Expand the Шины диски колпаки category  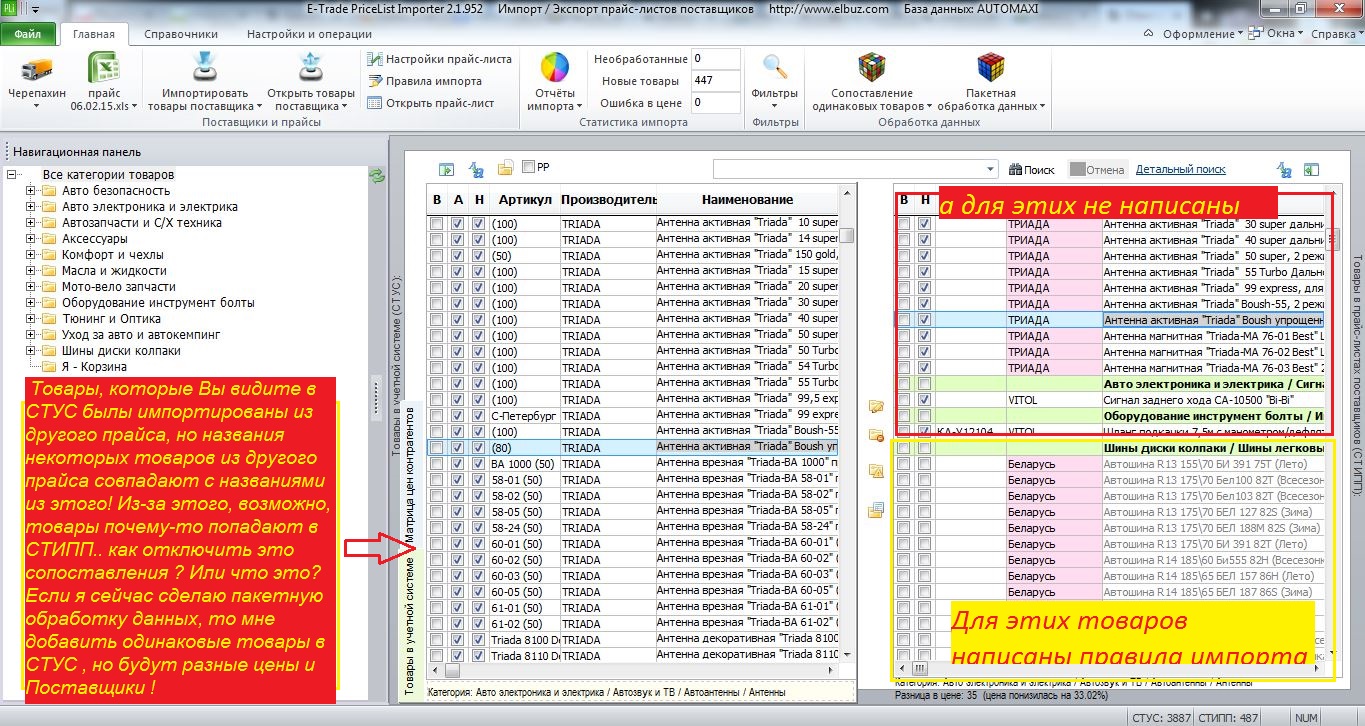coord(31,351)
